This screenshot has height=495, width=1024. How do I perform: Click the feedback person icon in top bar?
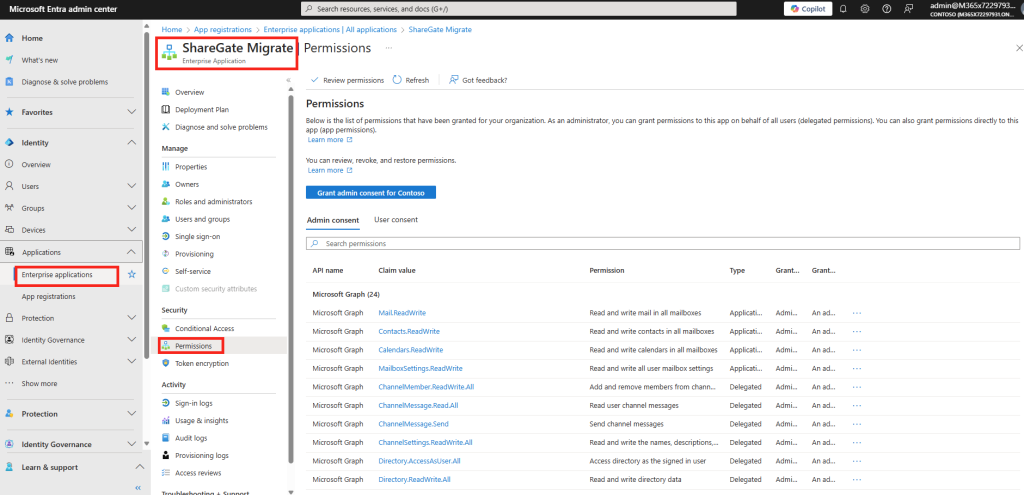[x=908, y=9]
